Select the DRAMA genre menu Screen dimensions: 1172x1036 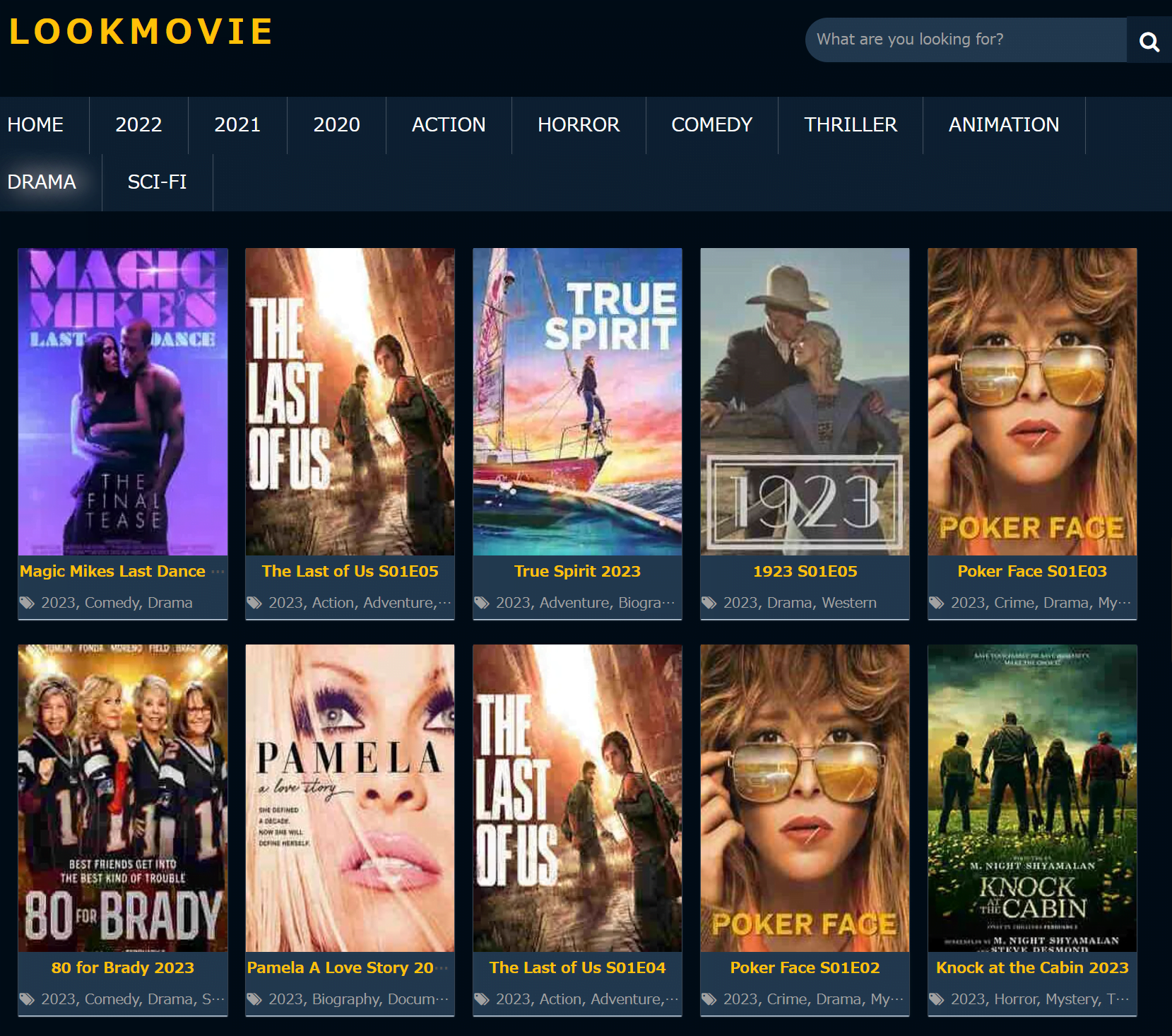pyautogui.click(x=42, y=182)
